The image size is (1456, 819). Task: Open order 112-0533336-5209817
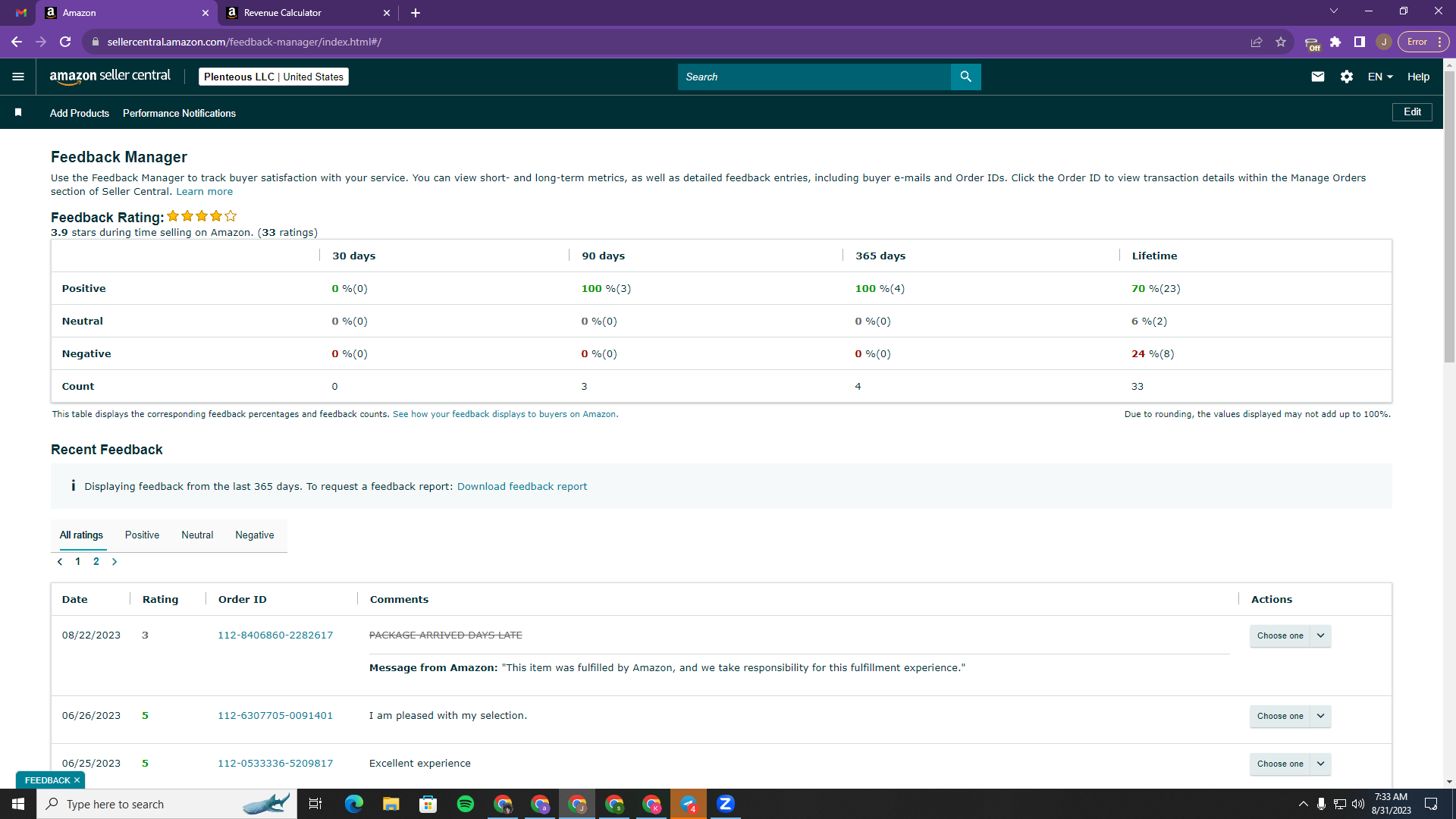tap(275, 764)
